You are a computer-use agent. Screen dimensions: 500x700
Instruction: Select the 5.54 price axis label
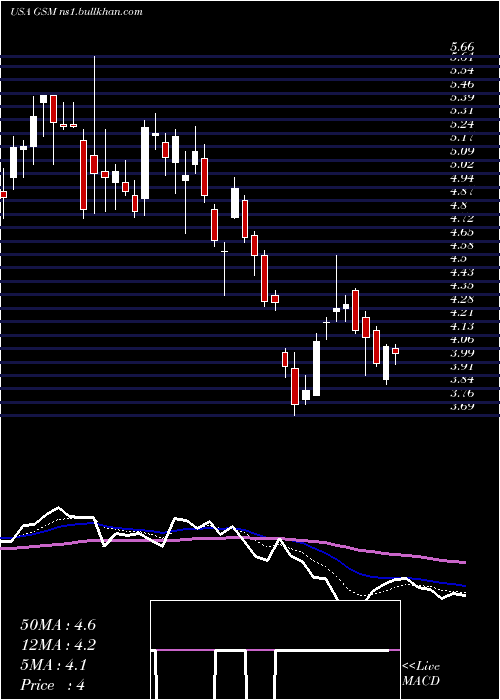coord(462,71)
